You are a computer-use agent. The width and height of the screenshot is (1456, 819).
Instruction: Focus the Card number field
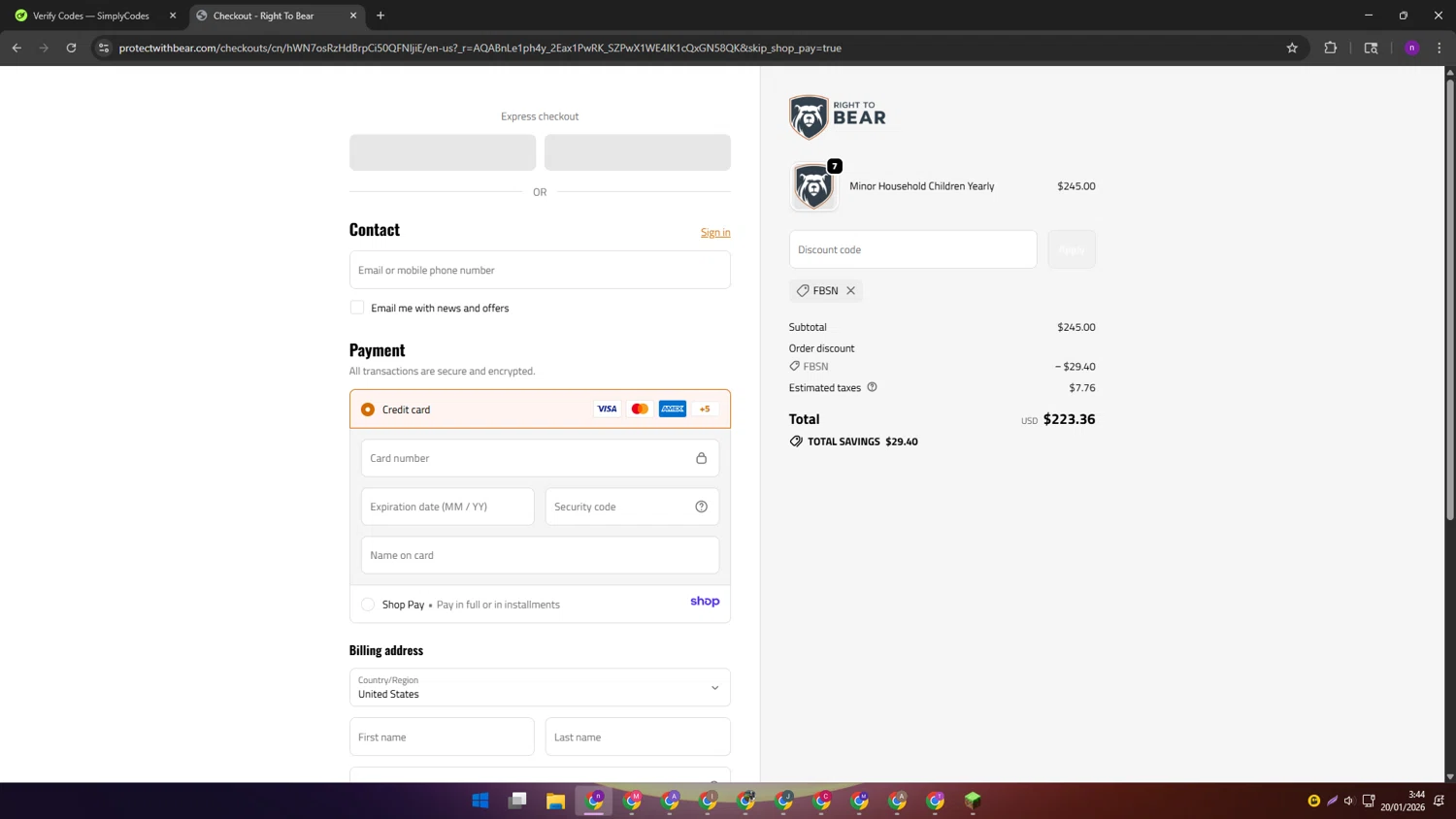[540, 458]
